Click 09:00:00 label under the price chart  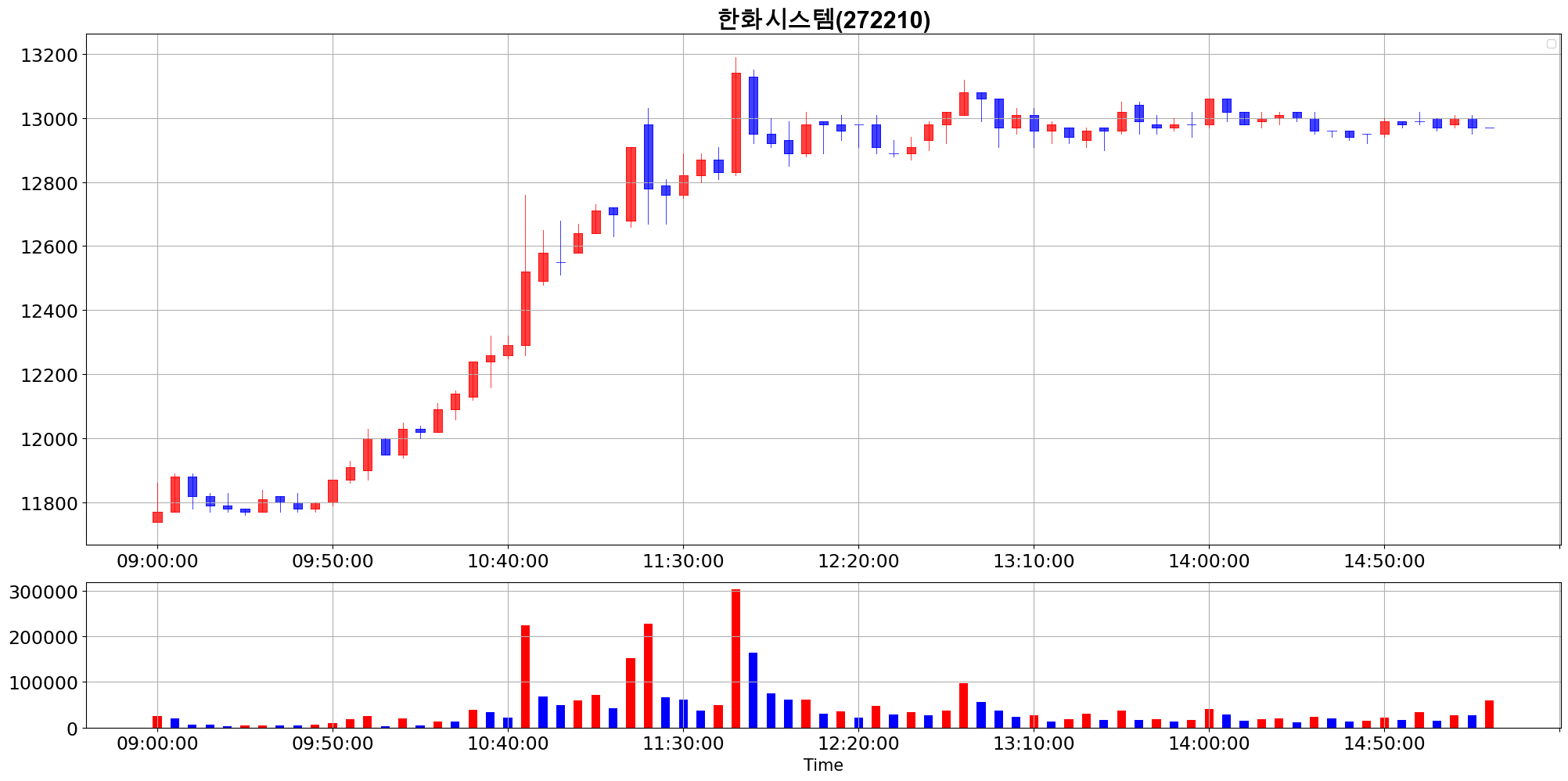coord(157,561)
